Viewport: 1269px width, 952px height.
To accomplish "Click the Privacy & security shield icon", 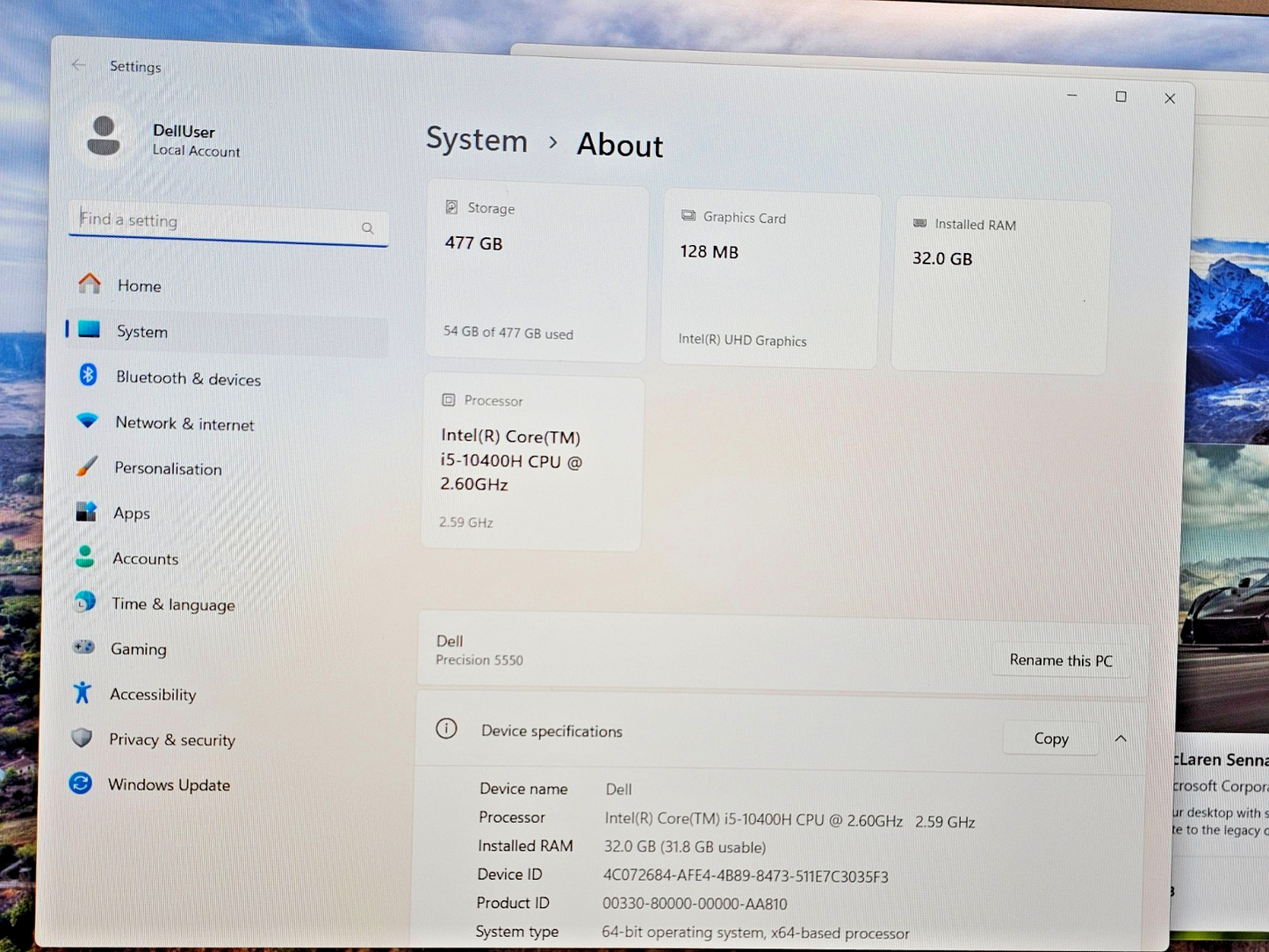I will point(82,738).
